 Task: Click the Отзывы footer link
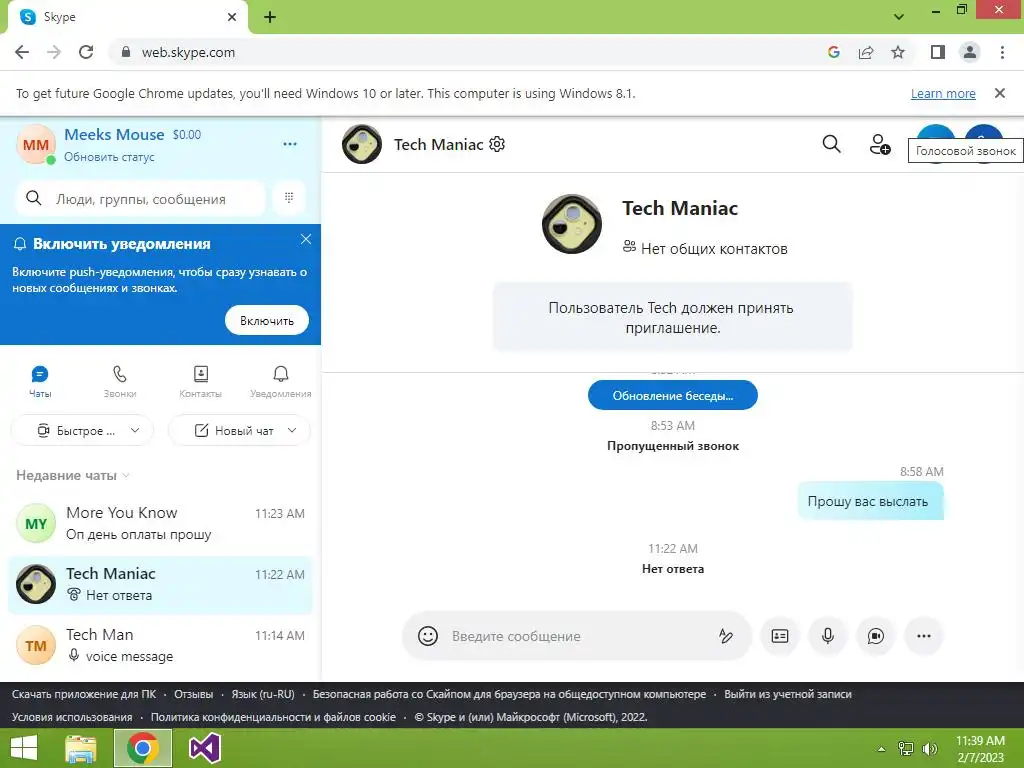point(193,694)
